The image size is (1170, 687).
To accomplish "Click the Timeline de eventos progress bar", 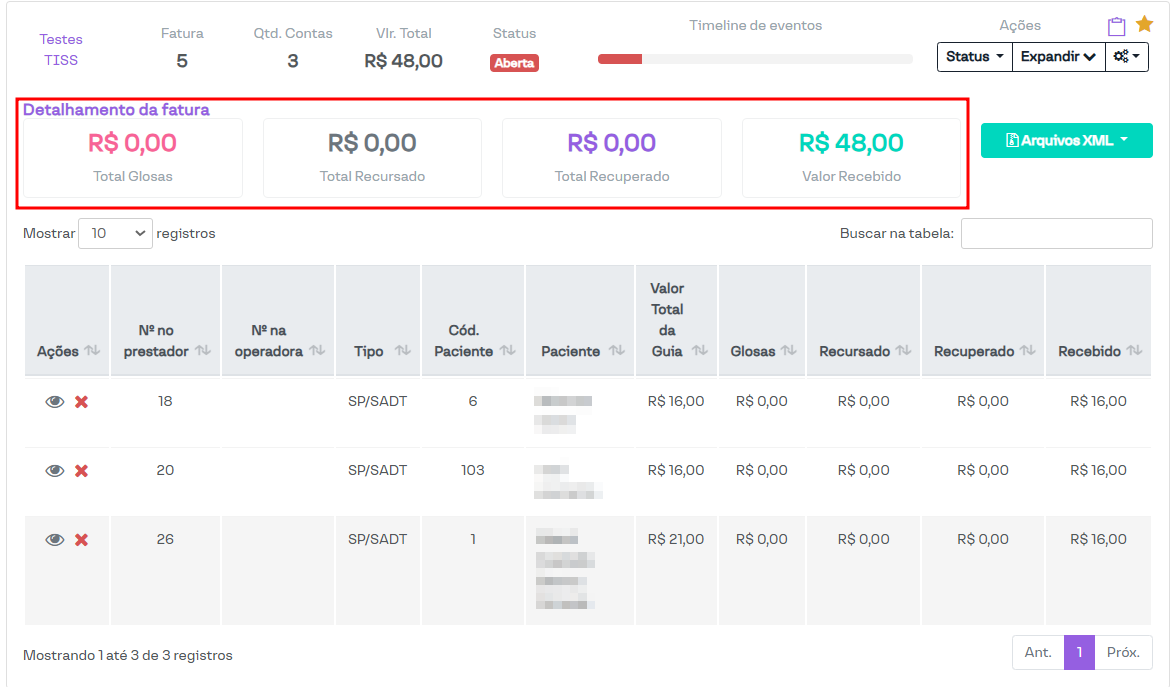I will 755,59.
